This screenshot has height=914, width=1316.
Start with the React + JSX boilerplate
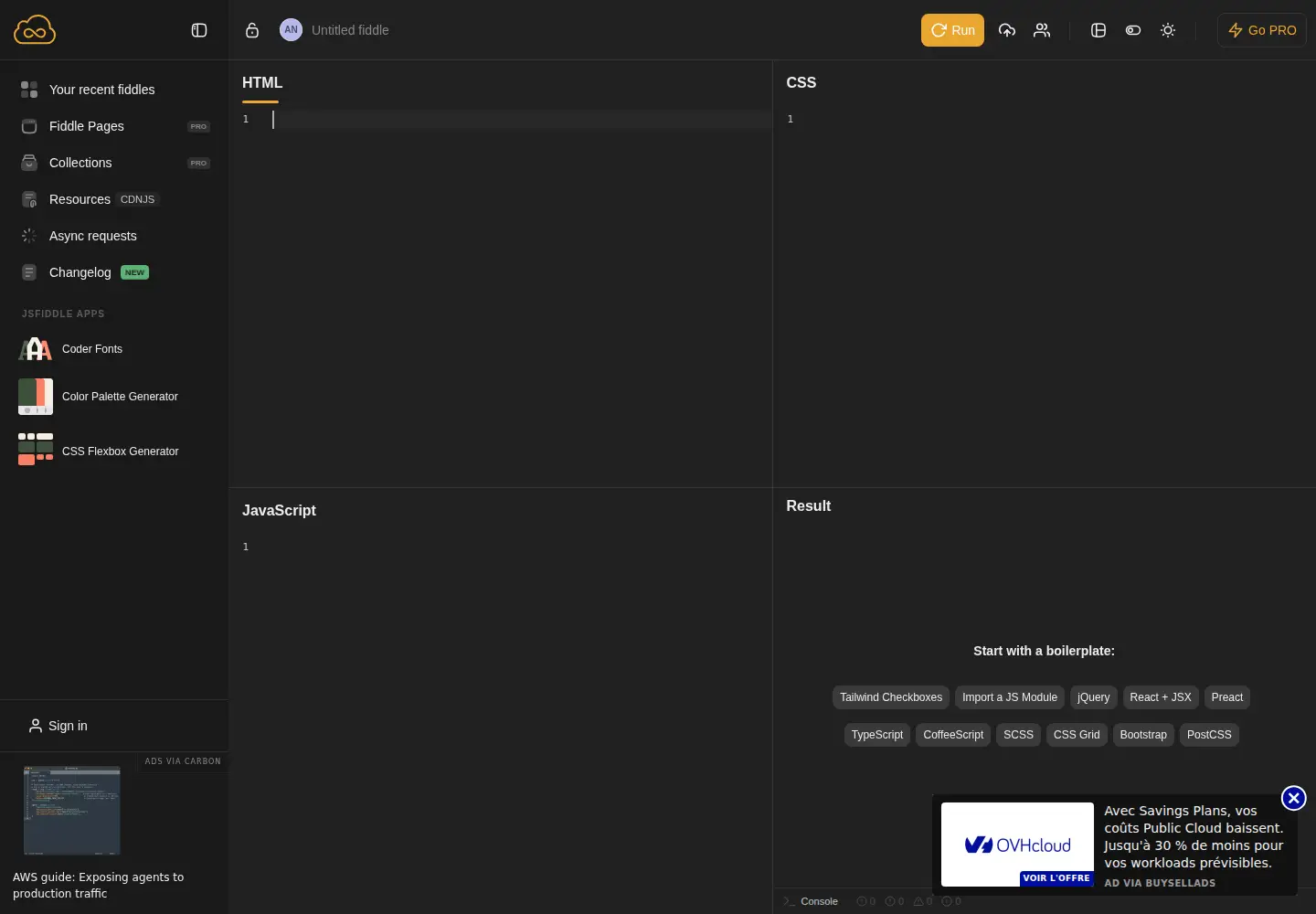click(x=1161, y=697)
